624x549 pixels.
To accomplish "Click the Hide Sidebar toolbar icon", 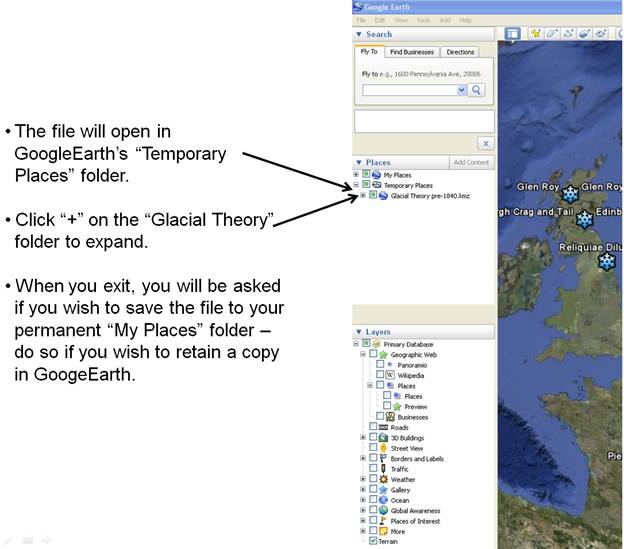I will 512,33.
